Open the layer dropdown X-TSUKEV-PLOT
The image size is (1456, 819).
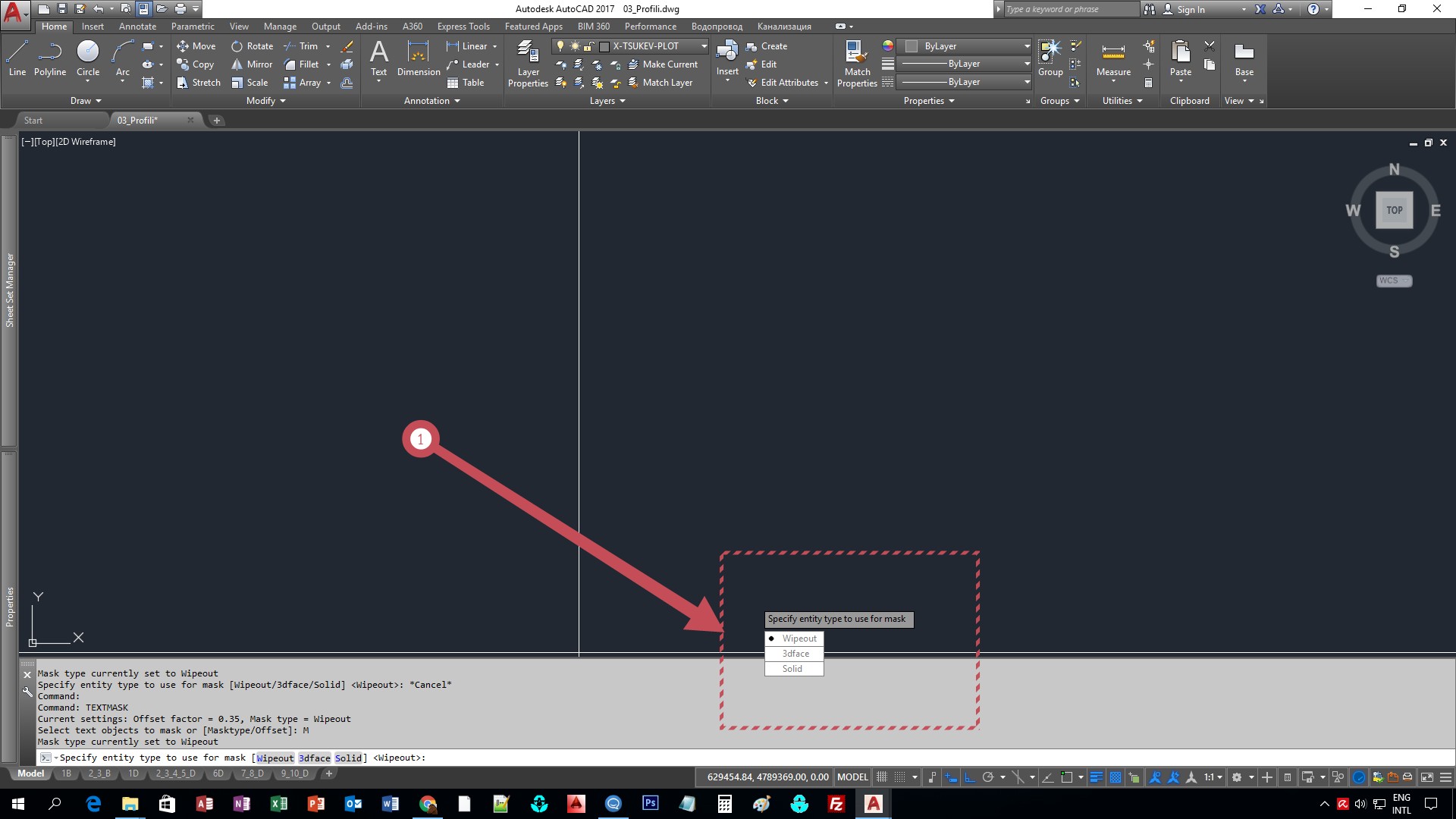pyautogui.click(x=631, y=46)
